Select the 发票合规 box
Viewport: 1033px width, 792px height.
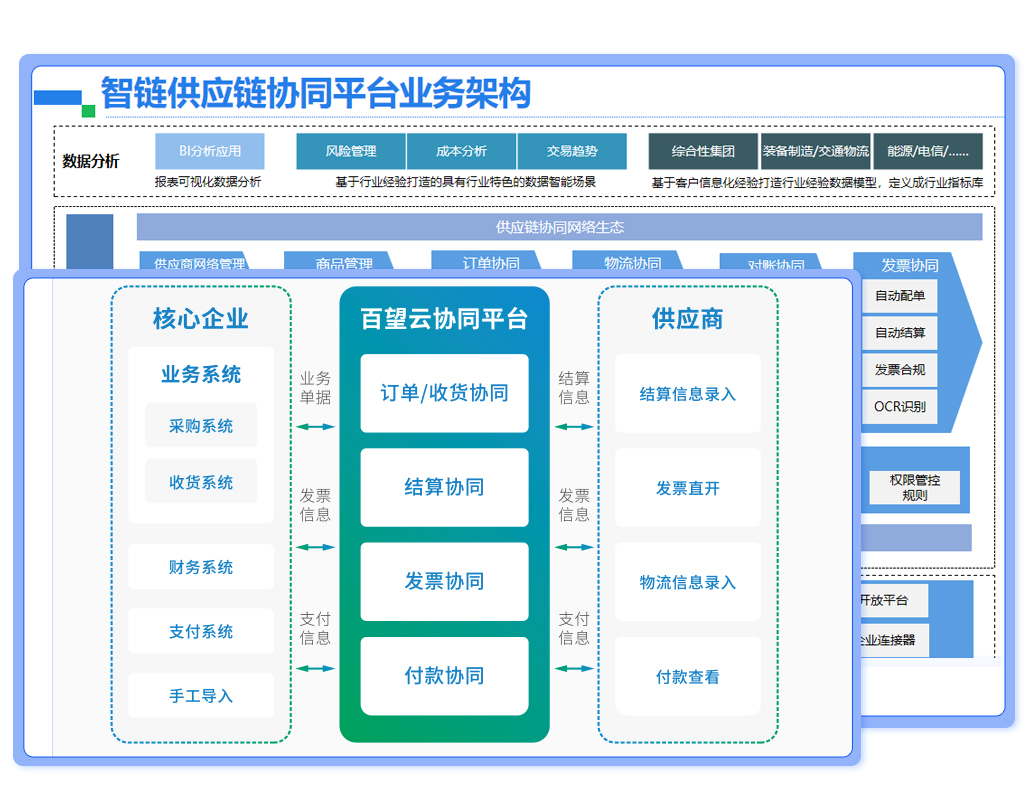pyautogui.click(x=899, y=370)
